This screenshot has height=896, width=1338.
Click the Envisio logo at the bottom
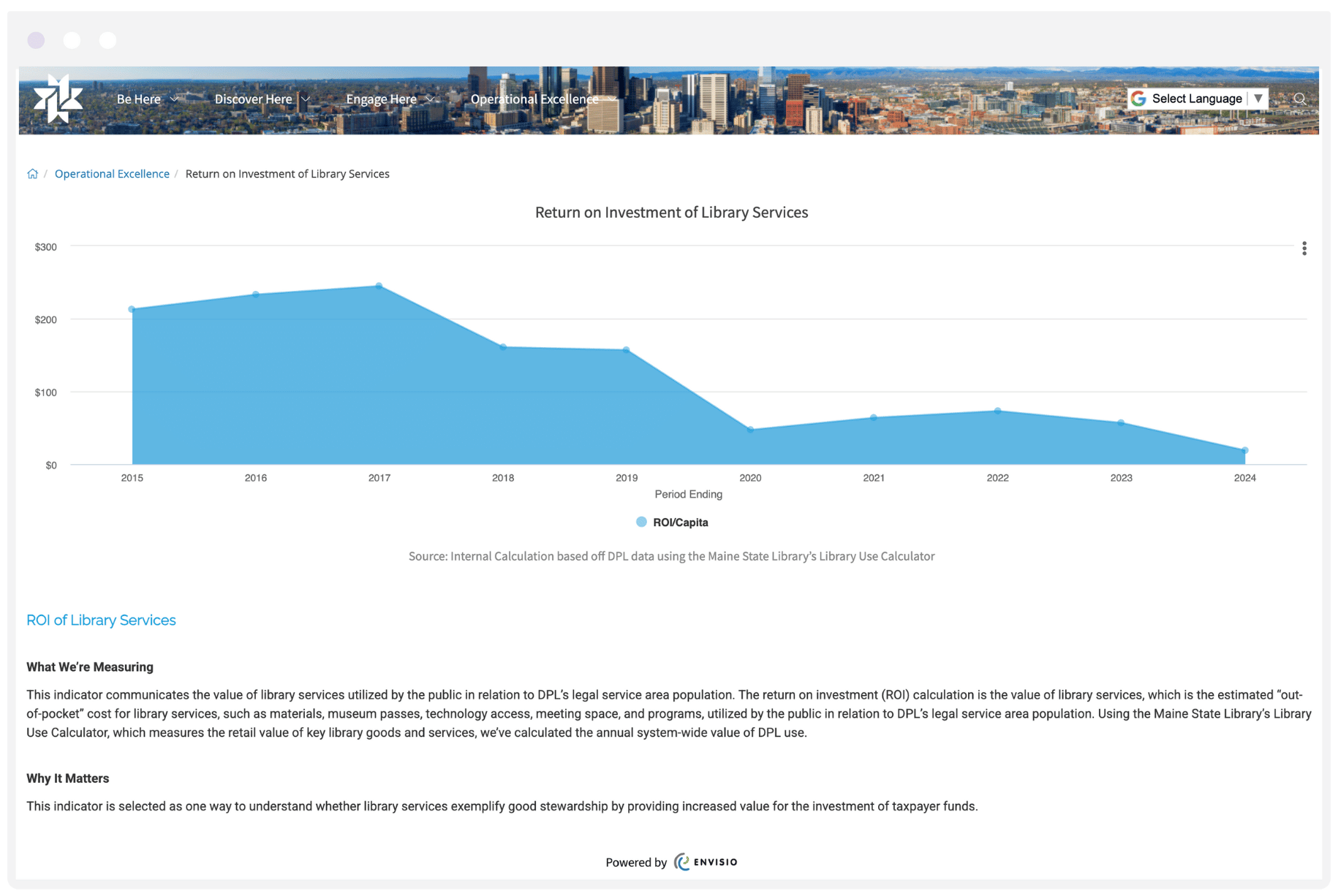(x=704, y=862)
